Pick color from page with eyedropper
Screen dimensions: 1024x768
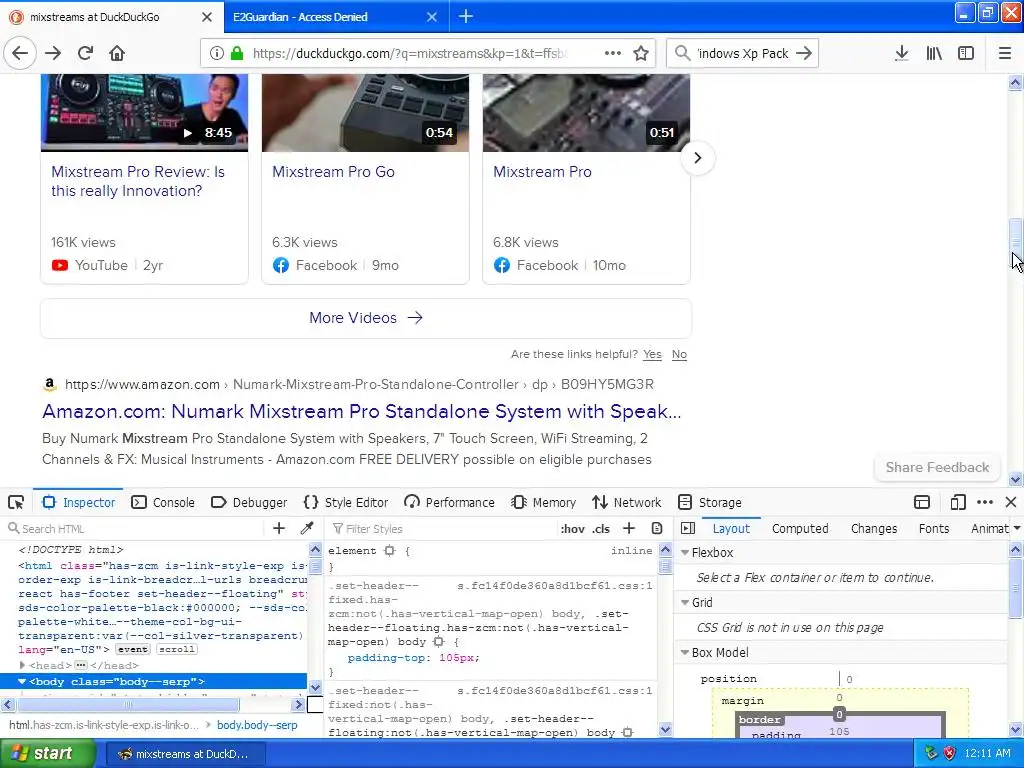point(306,528)
